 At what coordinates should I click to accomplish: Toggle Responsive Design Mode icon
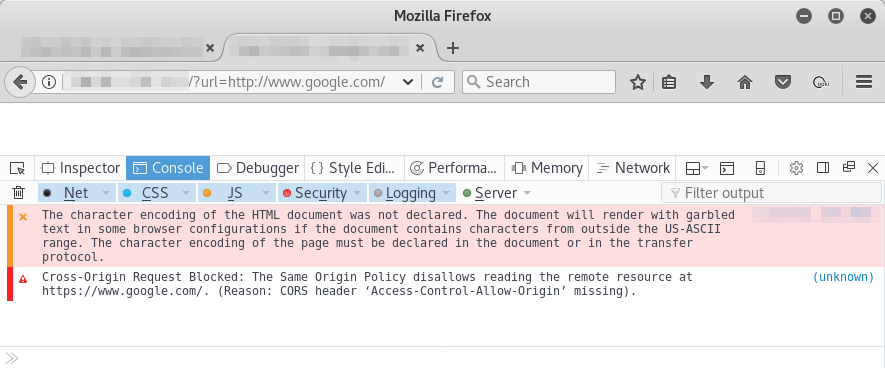coord(760,168)
